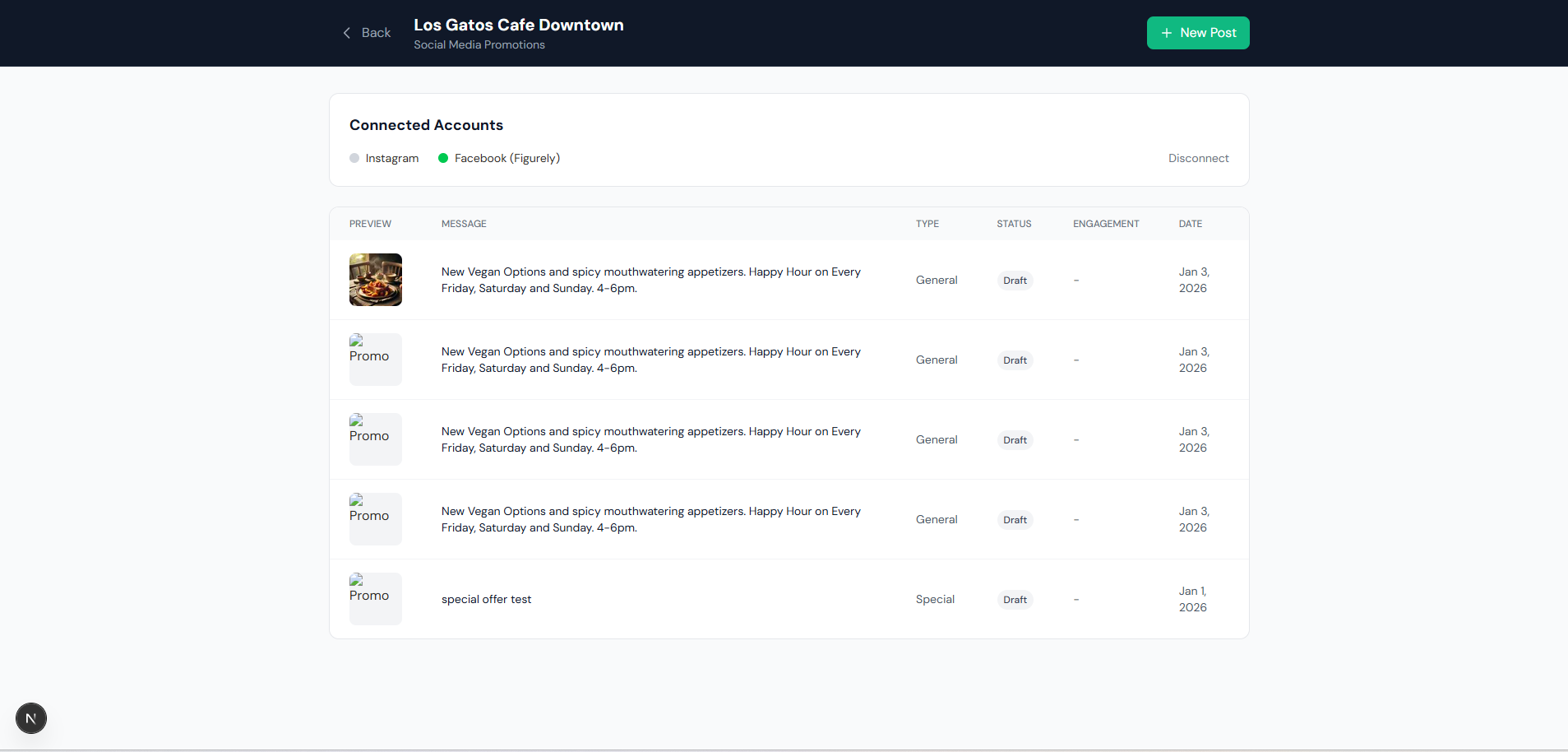Click Draft status badge in first row

coord(1015,281)
